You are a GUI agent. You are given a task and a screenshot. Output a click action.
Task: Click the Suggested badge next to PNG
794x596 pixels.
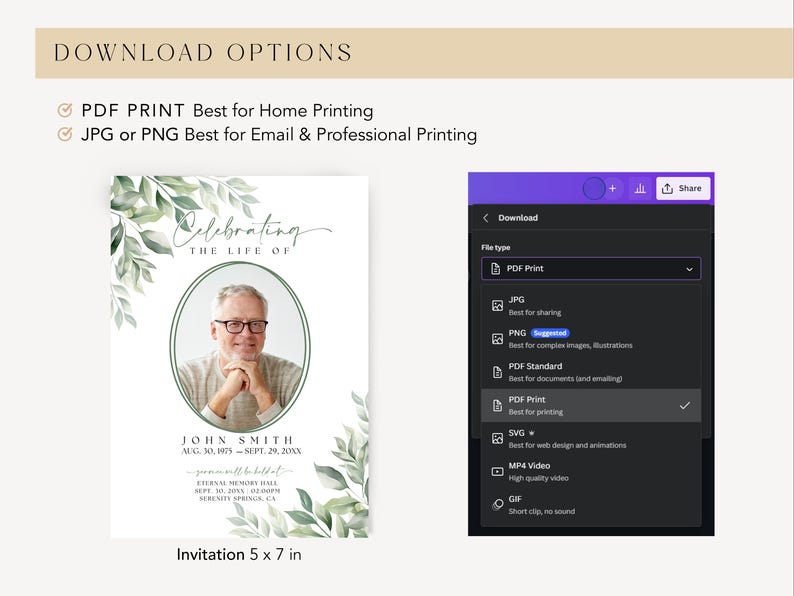550,333
